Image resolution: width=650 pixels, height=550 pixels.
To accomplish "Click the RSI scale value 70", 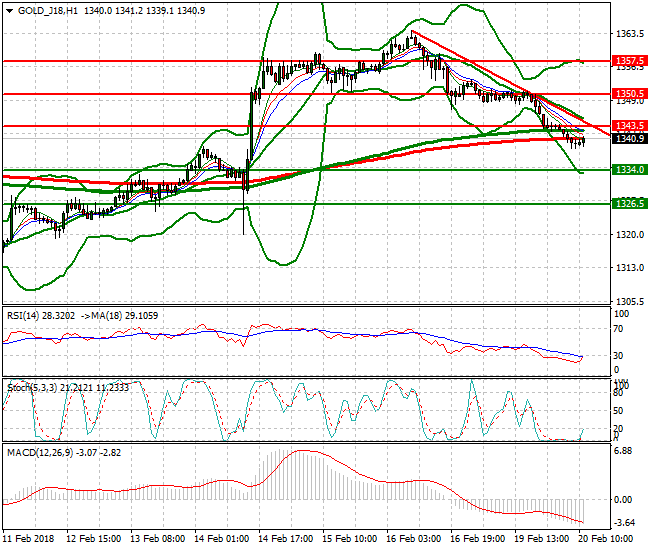I will [x=618, y=329].
